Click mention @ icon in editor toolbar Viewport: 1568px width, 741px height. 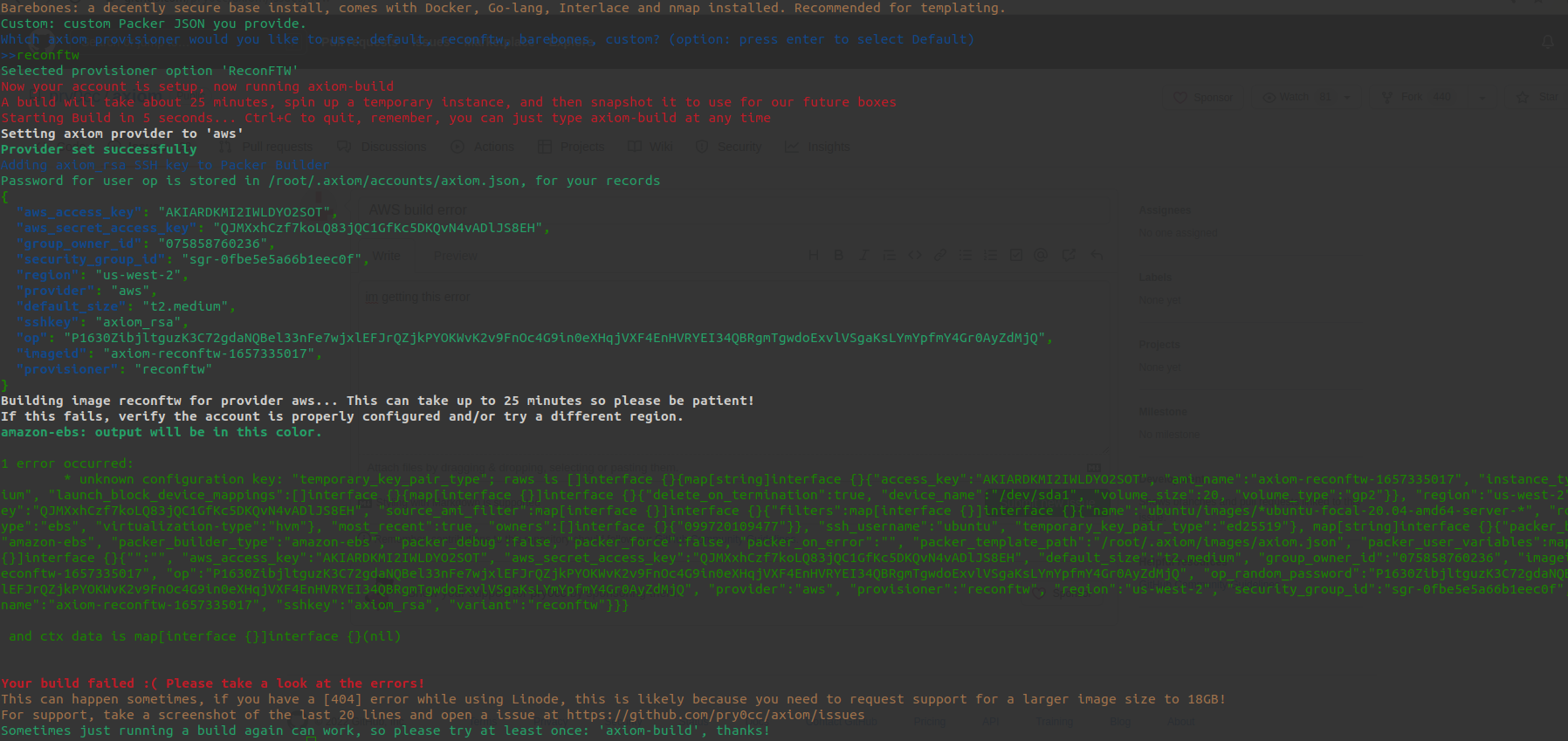[x=1041, y=255]
